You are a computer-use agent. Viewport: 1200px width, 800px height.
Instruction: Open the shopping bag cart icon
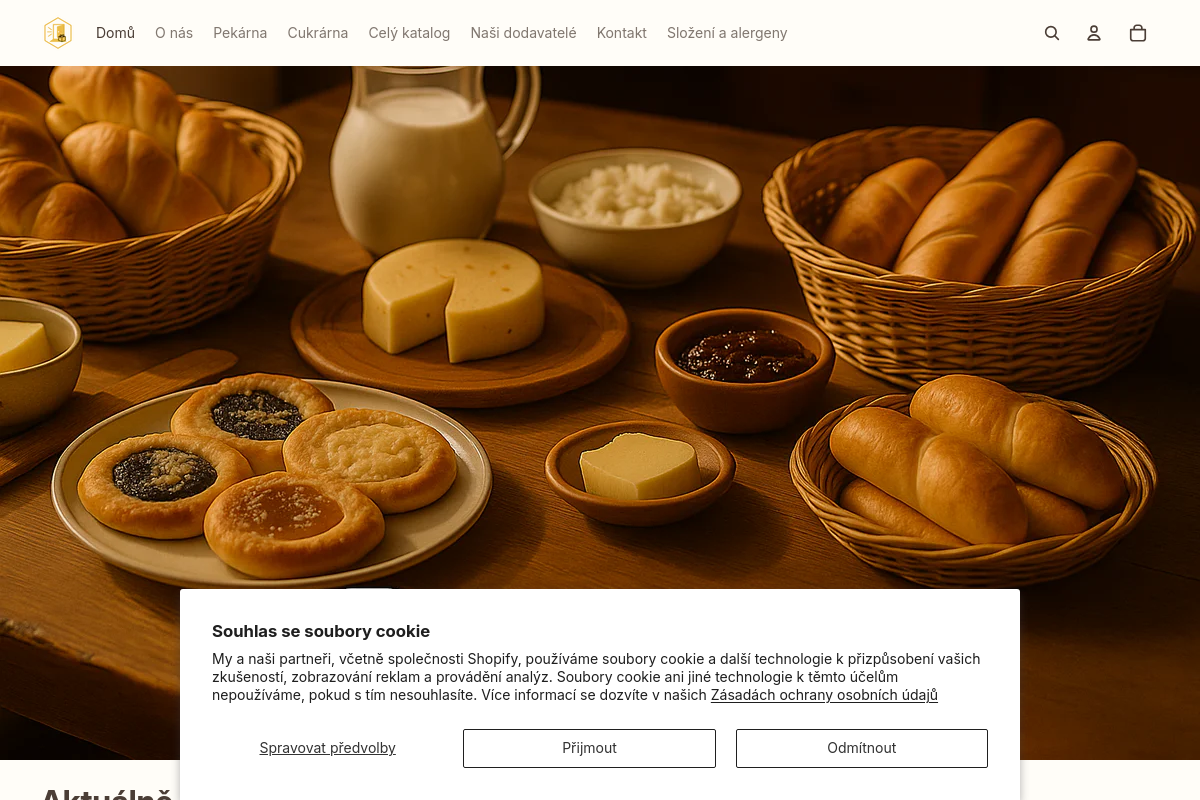click(1138, 33)
